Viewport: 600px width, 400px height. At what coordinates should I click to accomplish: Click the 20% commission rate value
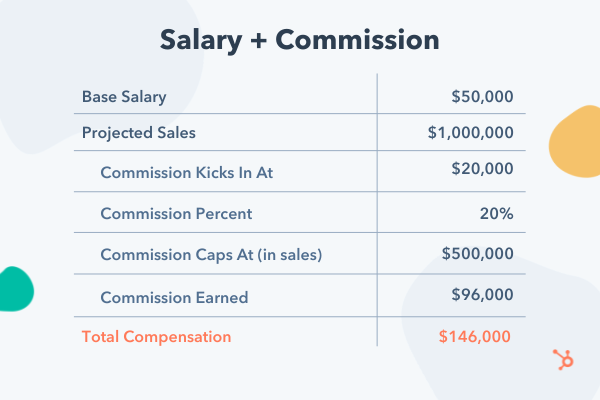(497, 214)
